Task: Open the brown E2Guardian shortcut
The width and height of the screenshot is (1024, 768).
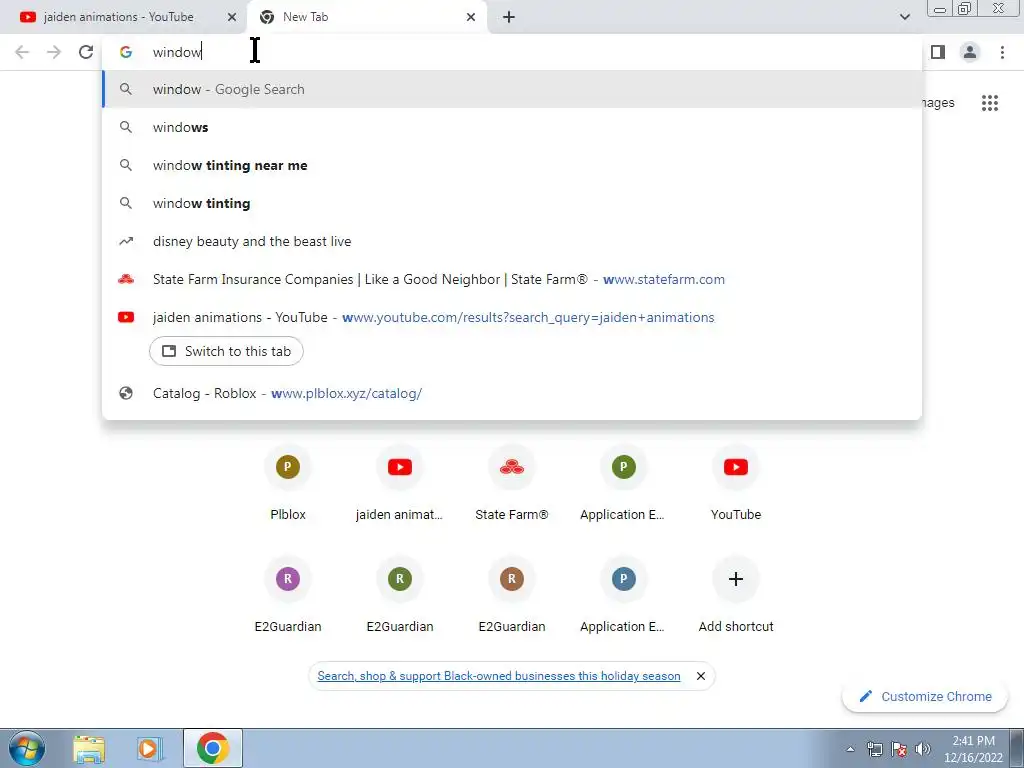Action: 512,594
